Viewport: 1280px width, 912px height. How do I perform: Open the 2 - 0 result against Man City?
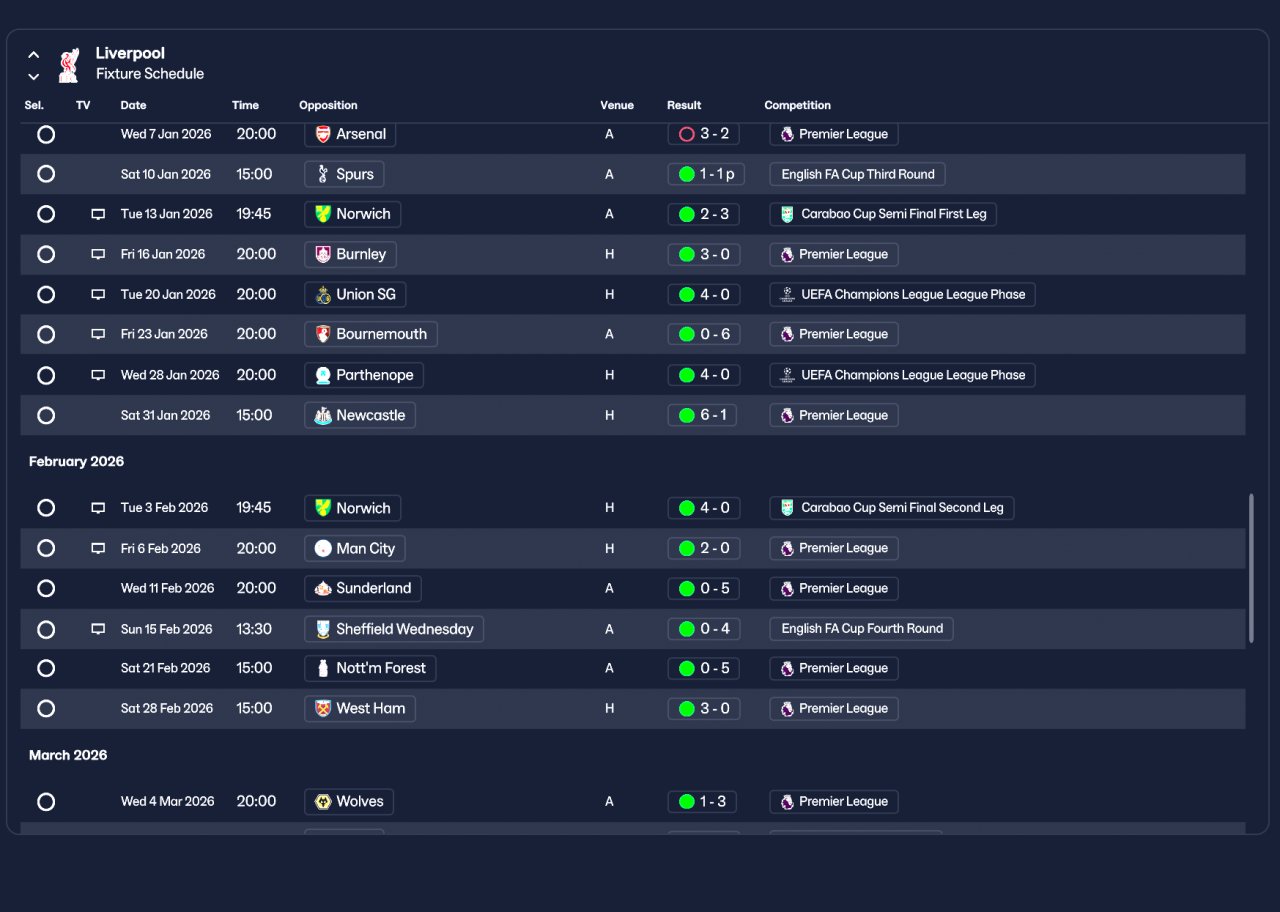[x=704, y=548]
